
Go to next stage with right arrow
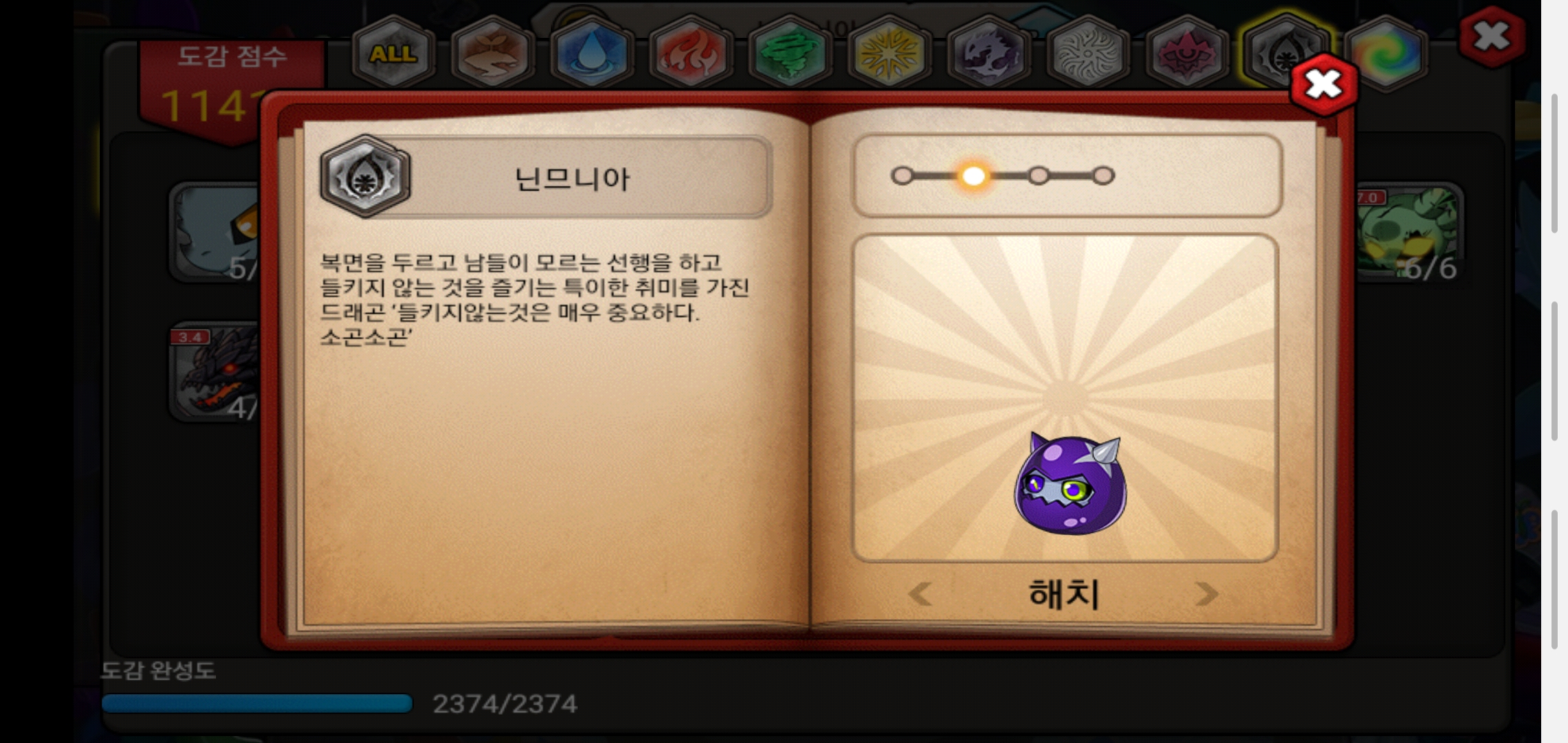tap(1206, 593)
